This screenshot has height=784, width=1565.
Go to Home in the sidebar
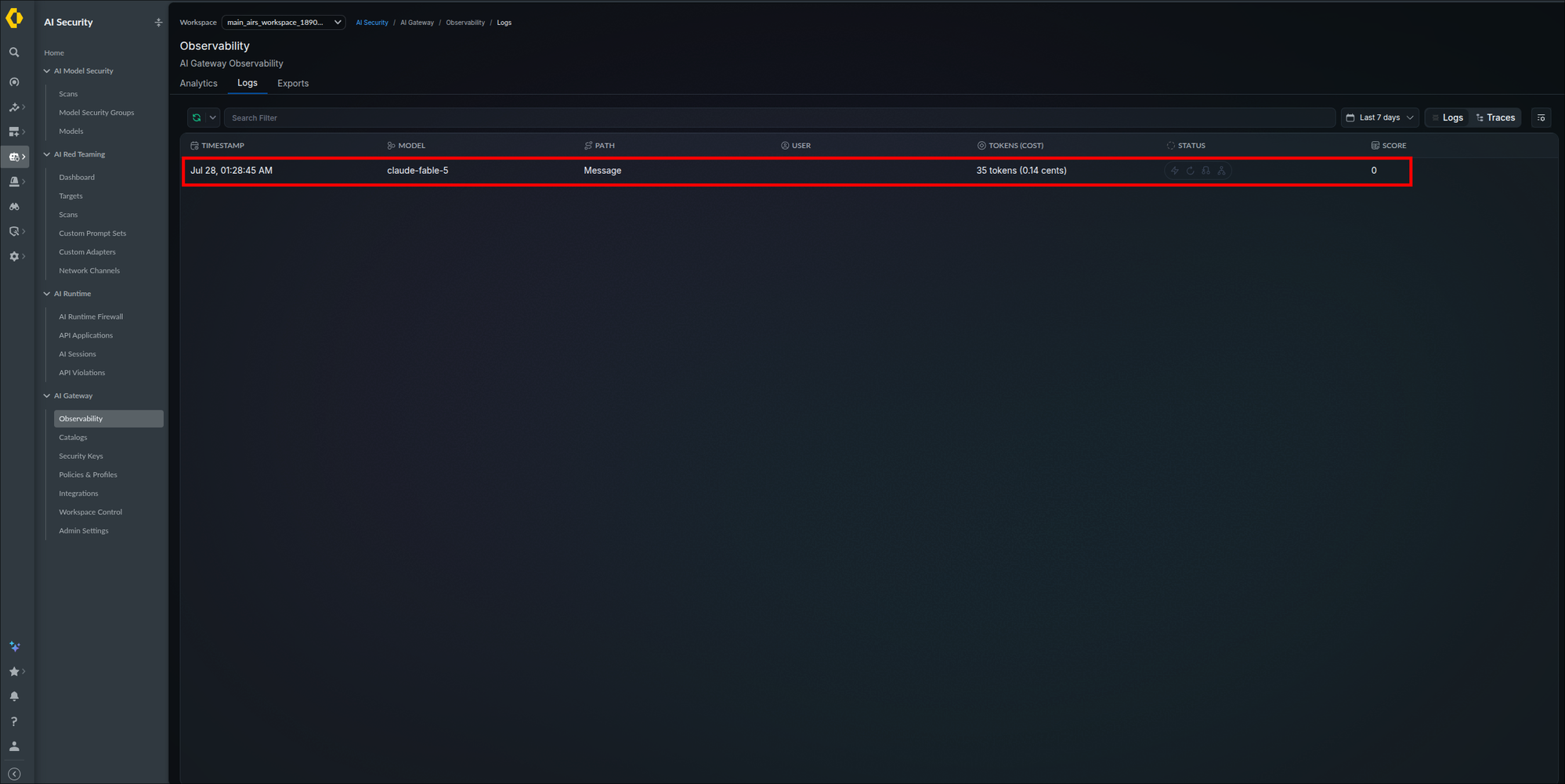[x=54, y=53]
